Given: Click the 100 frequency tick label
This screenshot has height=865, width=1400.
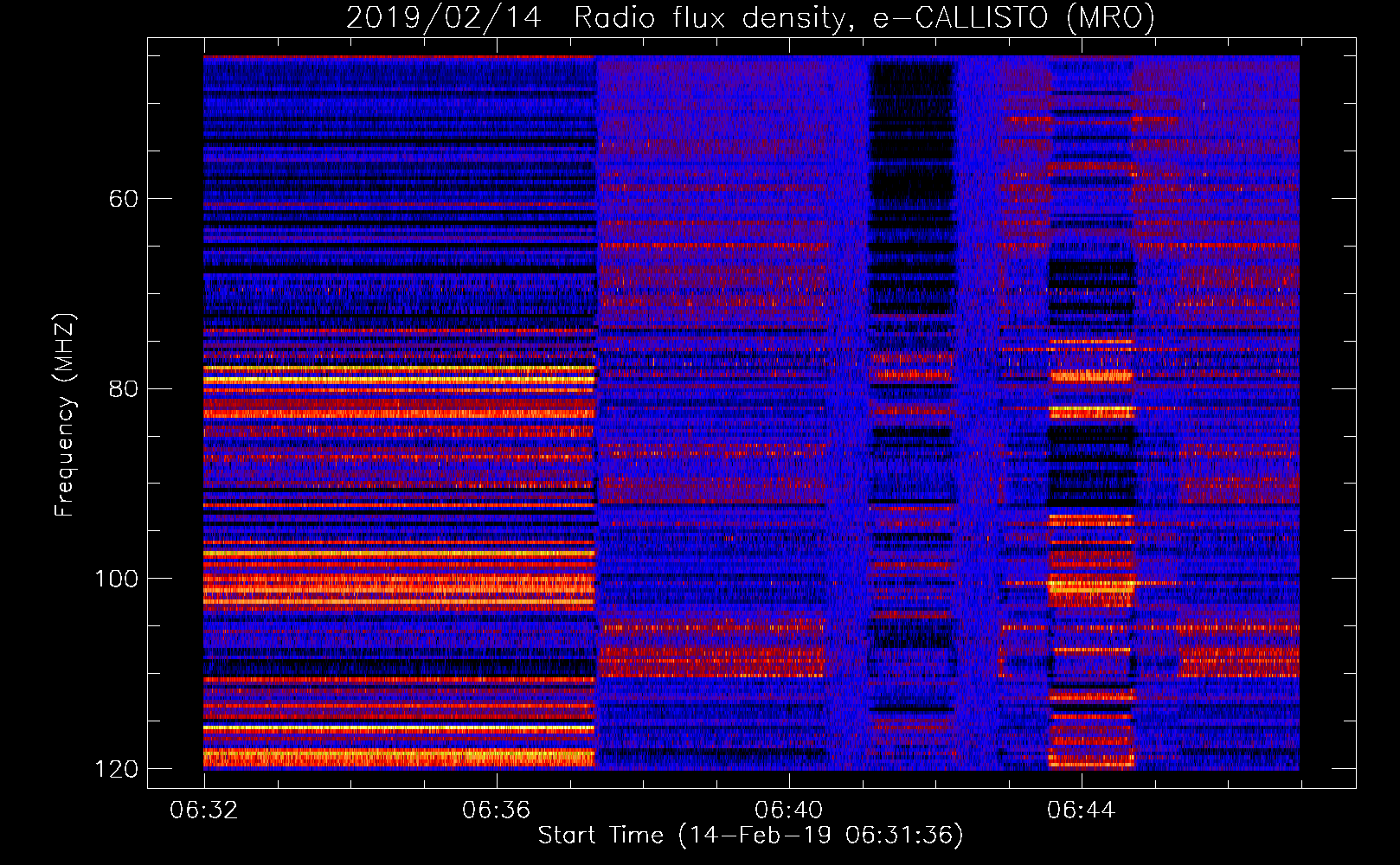Looking at the screenshot, I should [115, 579].
